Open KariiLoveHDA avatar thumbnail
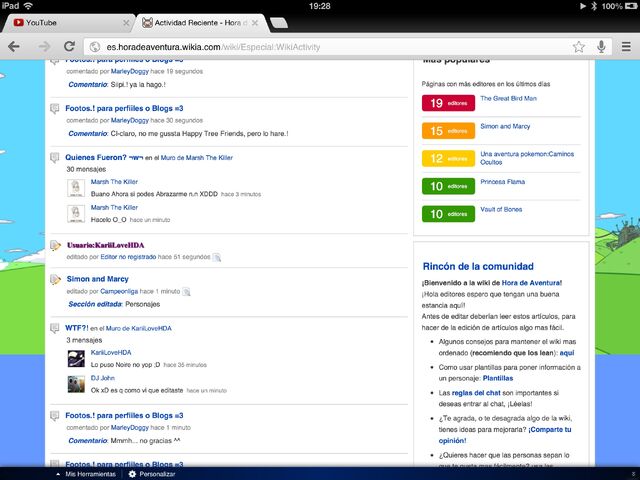The image size is (640, 480). click(x=76, y=359)
